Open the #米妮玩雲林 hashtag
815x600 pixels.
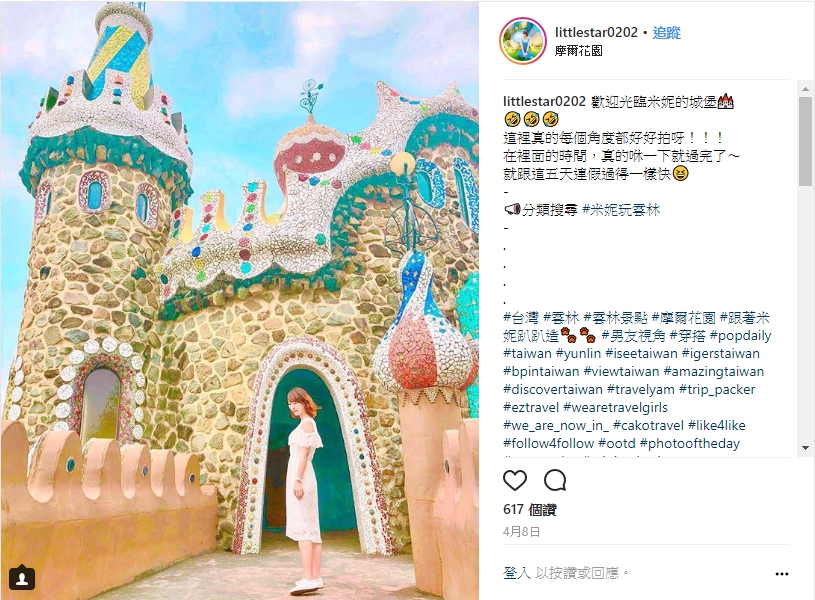[x=621, y=210]
